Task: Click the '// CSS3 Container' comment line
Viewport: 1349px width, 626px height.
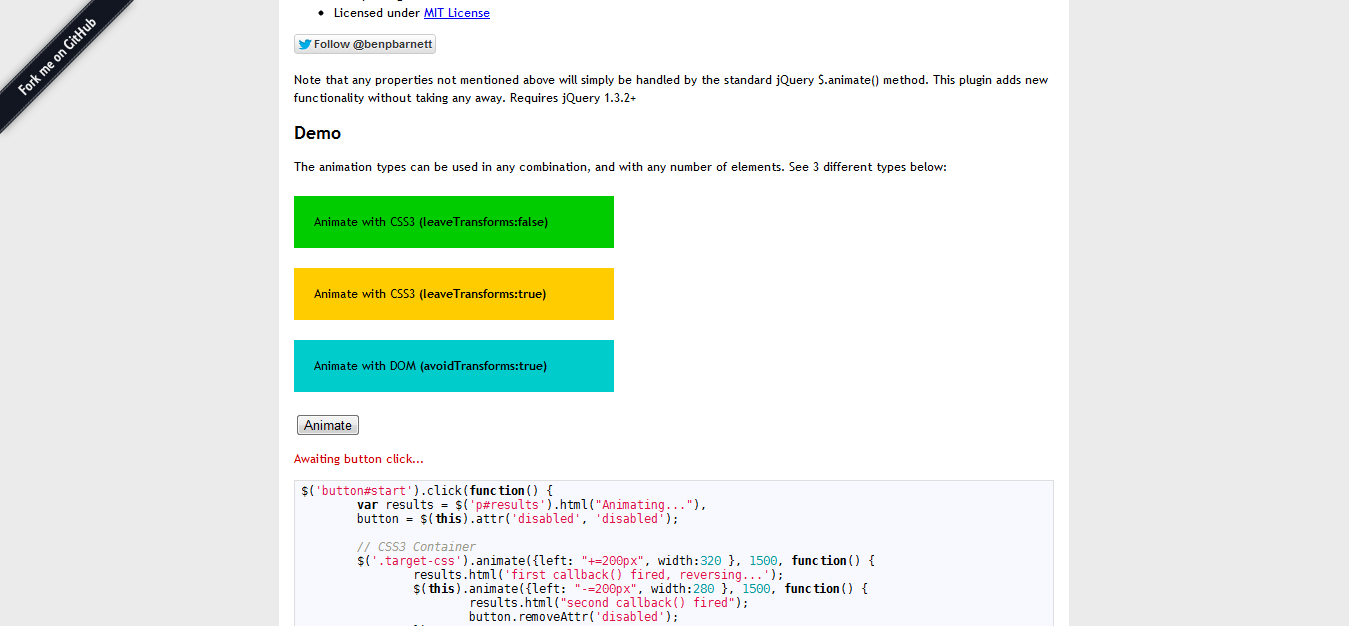Action: [415, 546]
